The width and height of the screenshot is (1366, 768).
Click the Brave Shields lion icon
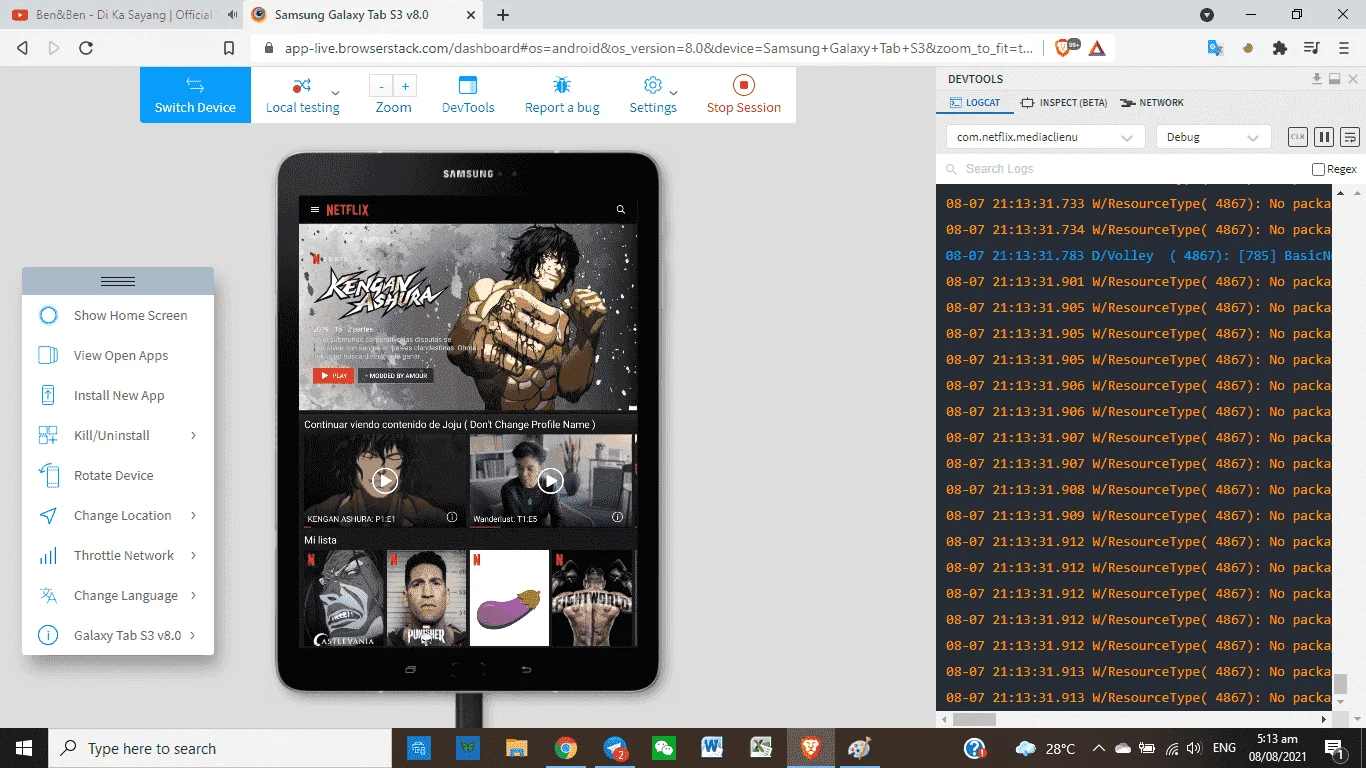pyautogui.click(x=1063, y=48)
